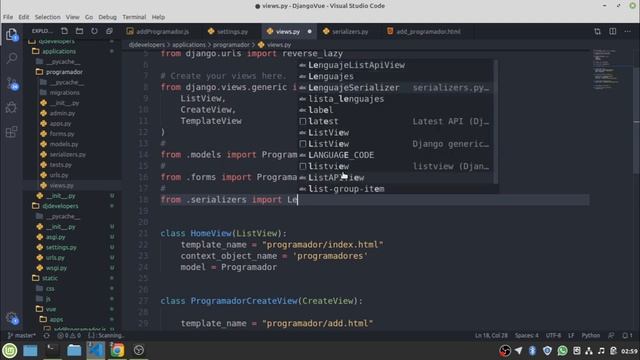This screenshot has width=640, height=360.
Task: Collapse the applications folder
Action: (59, 51)
